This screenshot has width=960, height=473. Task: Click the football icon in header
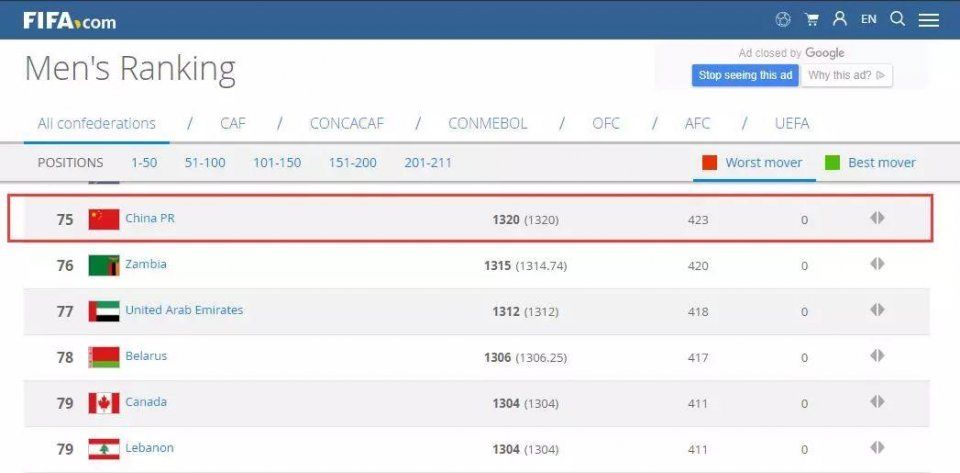pyautogui.click(x=782, y=20)
